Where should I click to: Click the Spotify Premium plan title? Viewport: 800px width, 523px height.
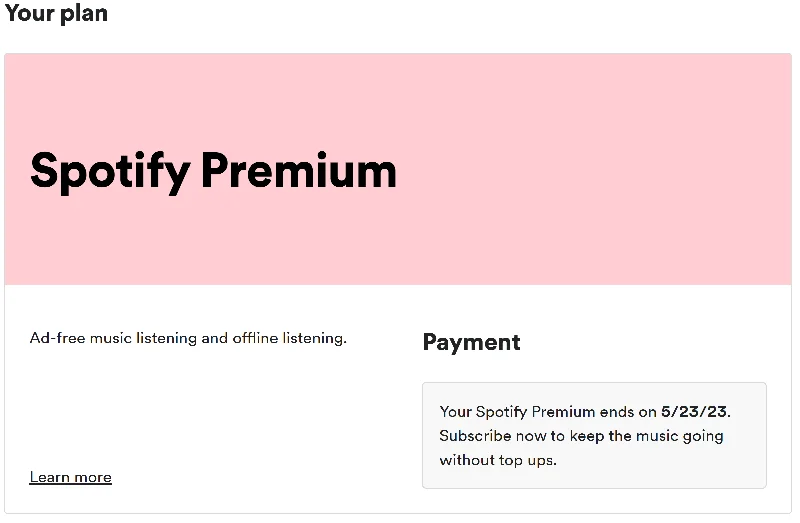pyautogui.click(x=213, y=172)
